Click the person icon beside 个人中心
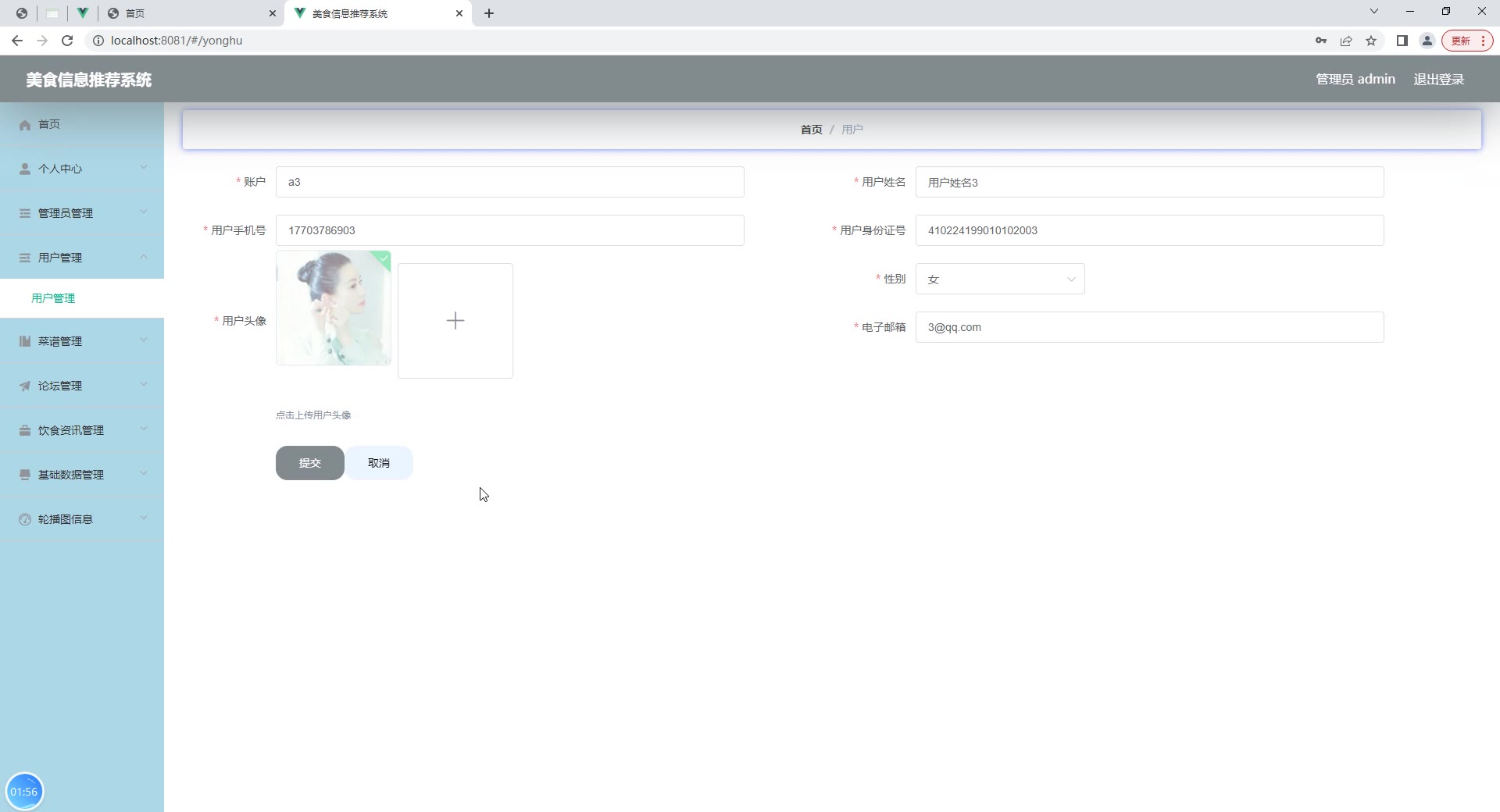Image resolution: width=1500 pixels, height=812 pixels. click(x=25, y=169)
